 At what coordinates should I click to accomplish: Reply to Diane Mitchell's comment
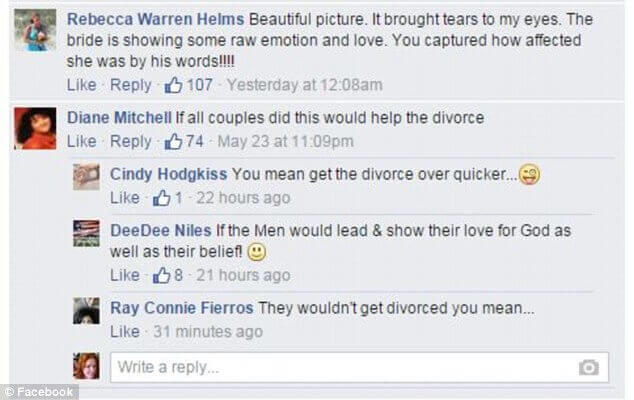pyautogui.click(x=130, y=141)
